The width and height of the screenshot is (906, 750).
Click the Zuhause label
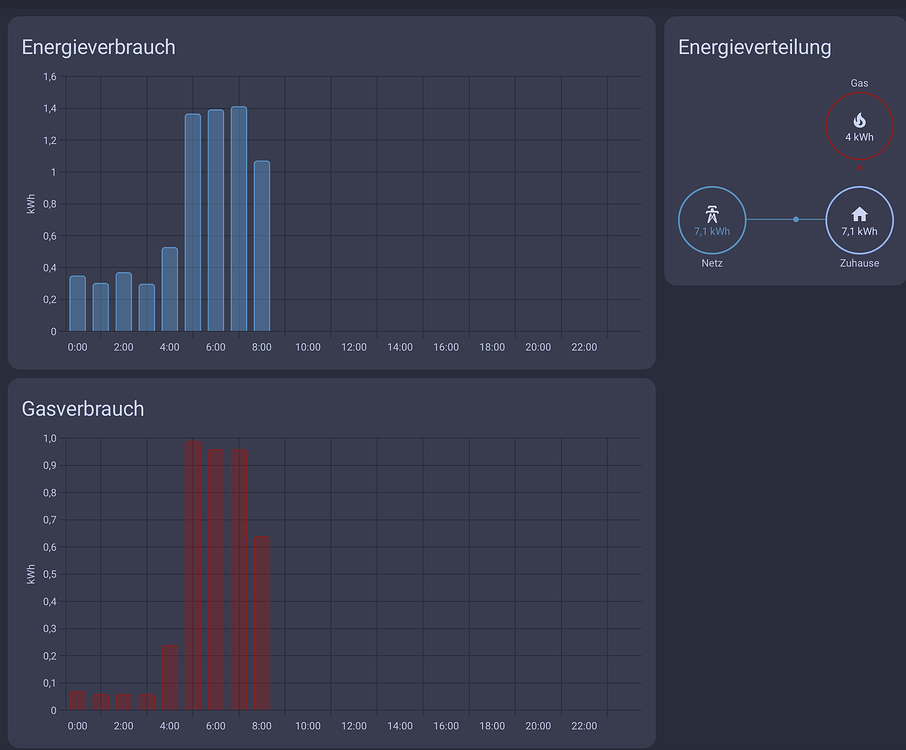coord(859,263)
